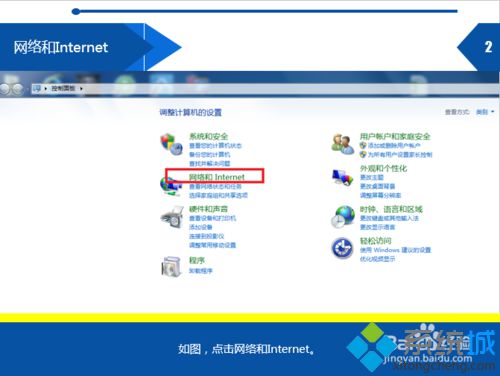
Task: Open the 程序 category heading
Action: pos(197,260)
